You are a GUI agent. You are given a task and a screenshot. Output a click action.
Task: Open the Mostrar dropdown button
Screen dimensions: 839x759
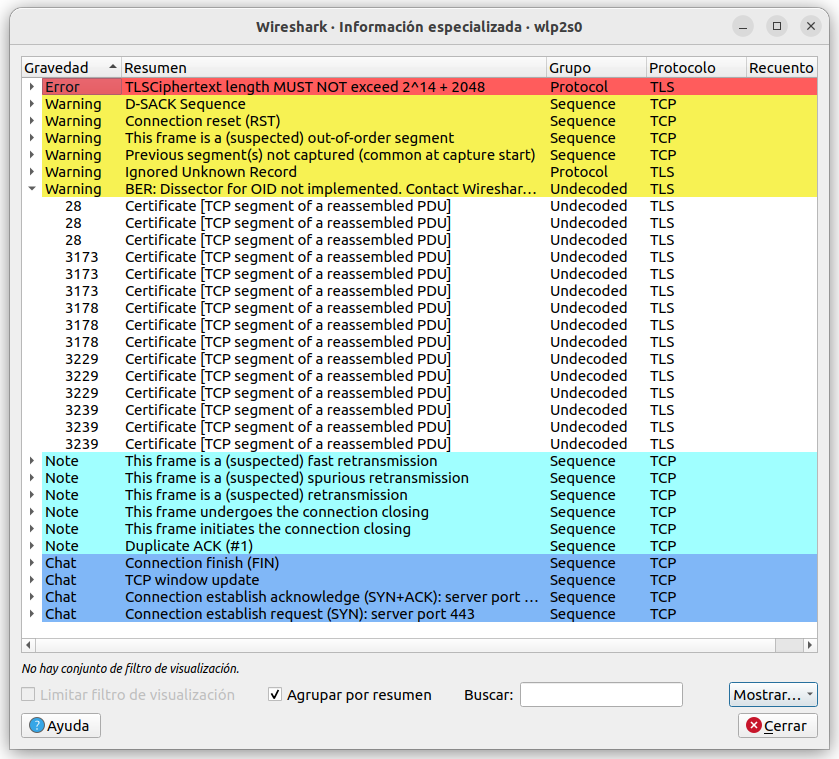(x=773, y=695)
